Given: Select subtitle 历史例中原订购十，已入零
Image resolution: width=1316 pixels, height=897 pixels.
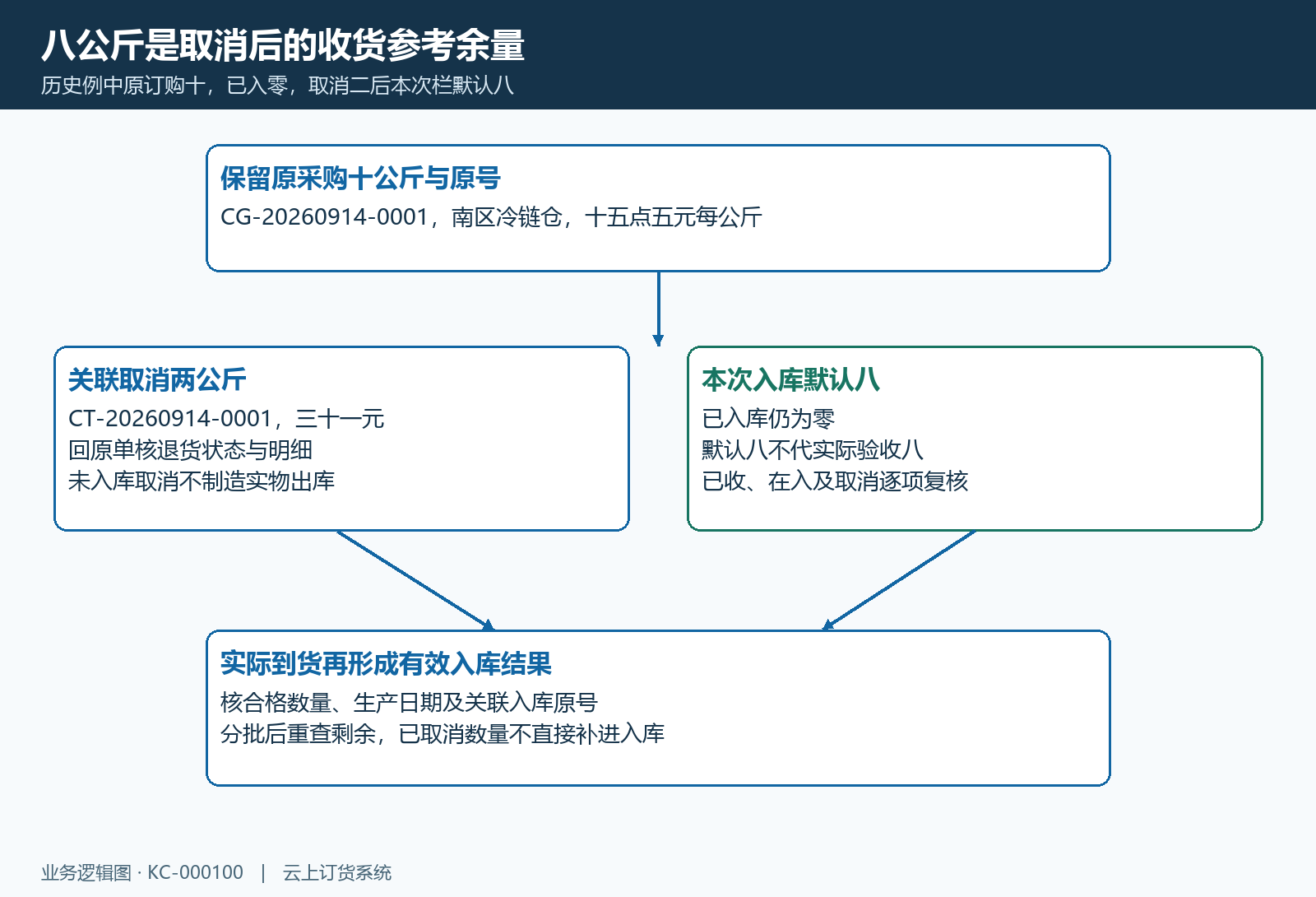Looking at the screenshot, I should pyautogui.click(x=164, y=86).
